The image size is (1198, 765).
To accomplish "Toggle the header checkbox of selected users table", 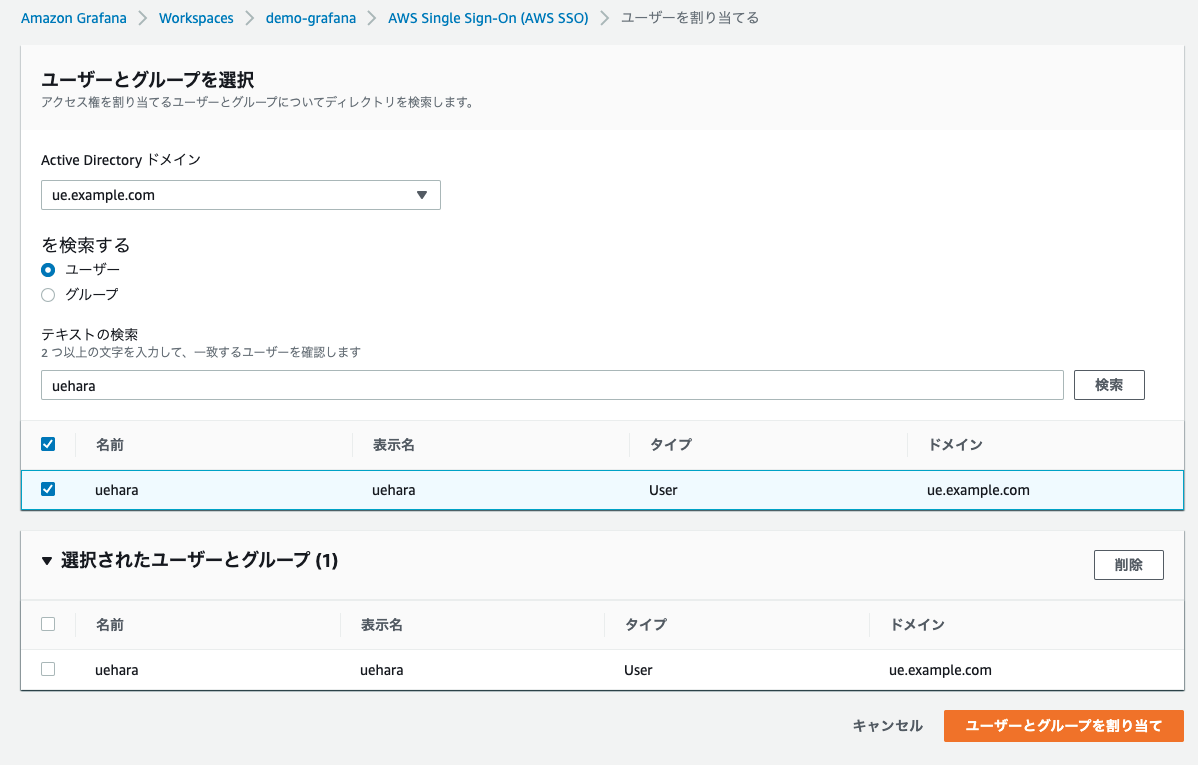I will pyautogui.click(x=48, y=623).
